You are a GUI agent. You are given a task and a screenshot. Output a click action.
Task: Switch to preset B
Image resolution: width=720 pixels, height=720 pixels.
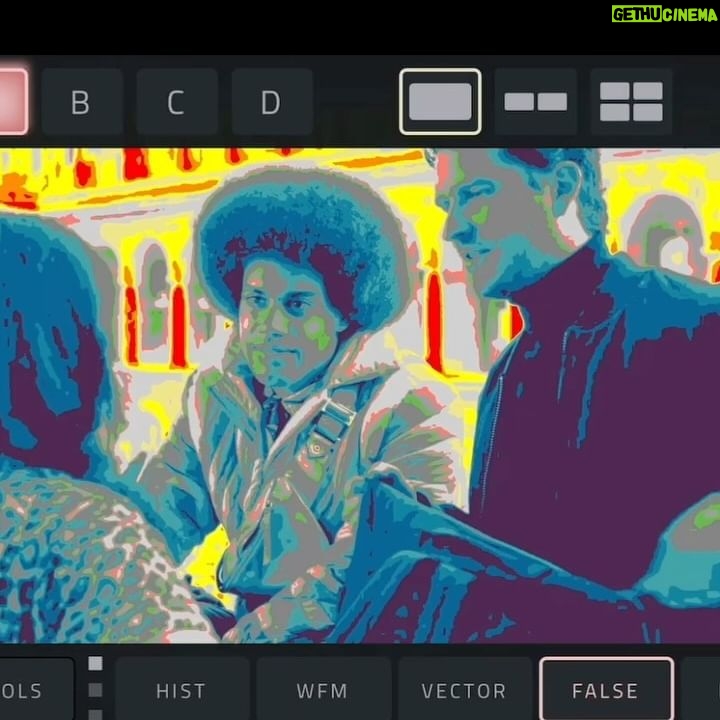(81, 102)
